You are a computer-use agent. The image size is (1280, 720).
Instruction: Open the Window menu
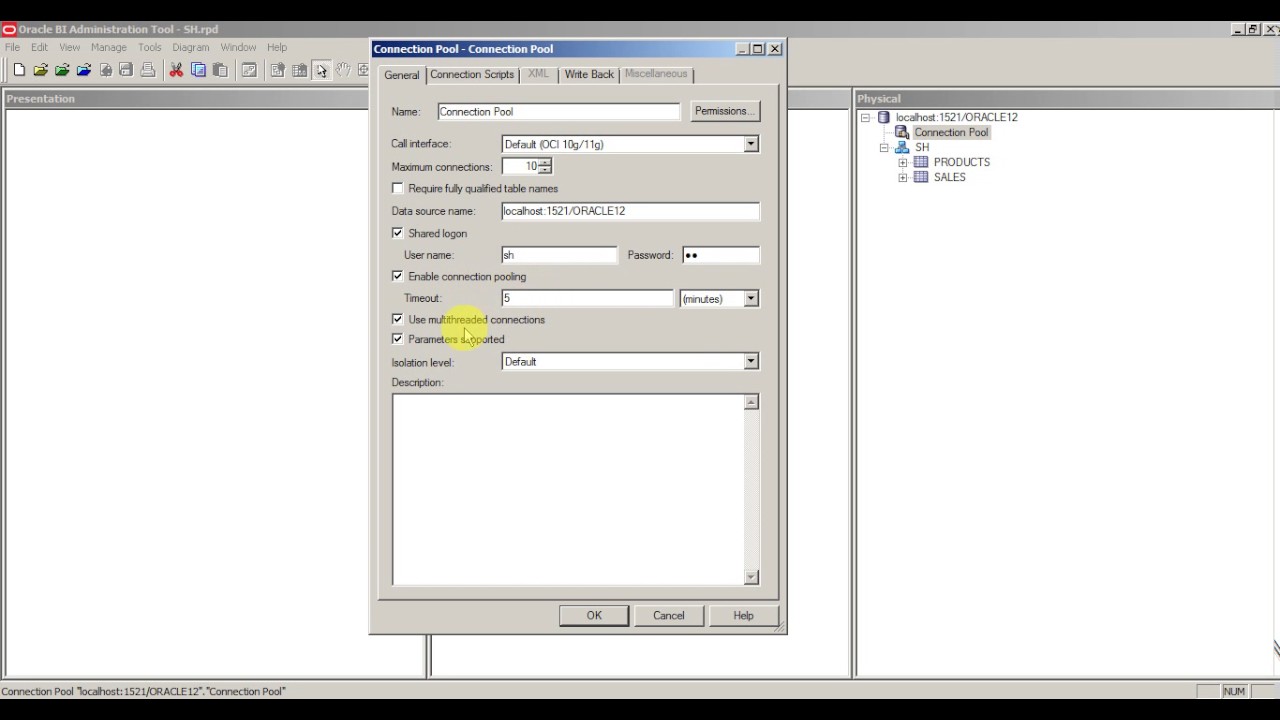point(238,47)
